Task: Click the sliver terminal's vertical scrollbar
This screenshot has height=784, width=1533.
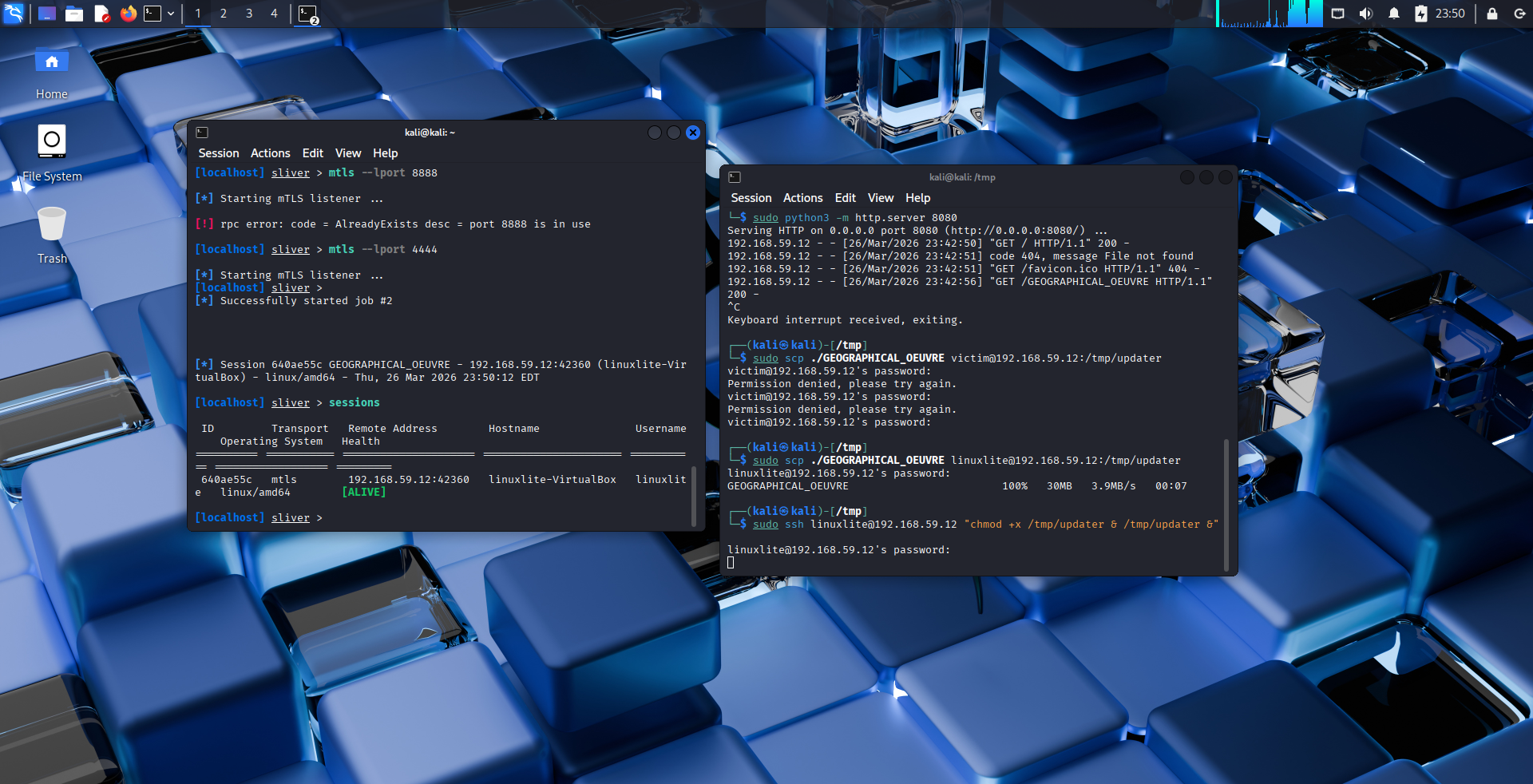Action: 694,497
